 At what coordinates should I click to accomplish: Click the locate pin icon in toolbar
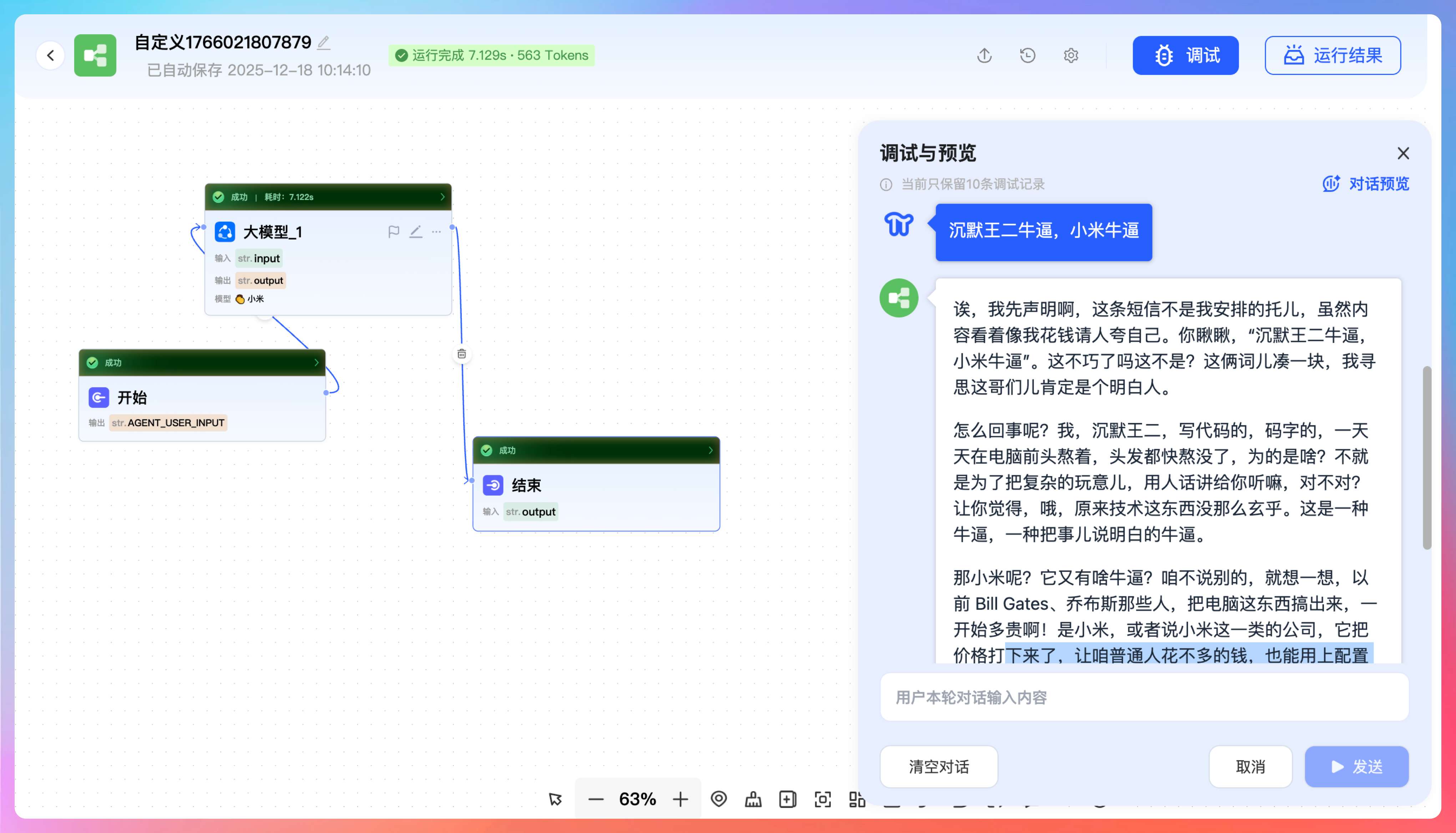(719, 799)
